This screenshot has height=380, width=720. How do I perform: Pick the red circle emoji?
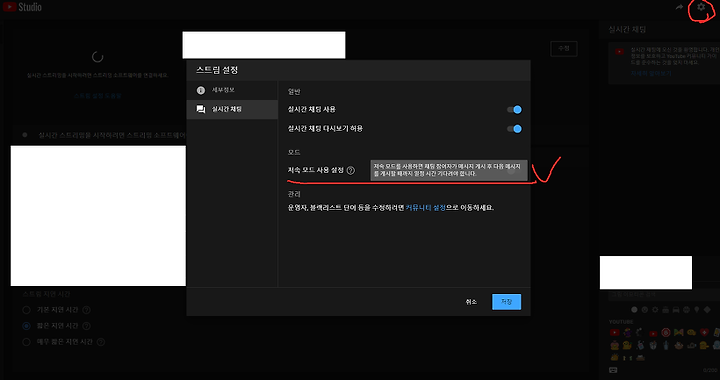(x=666, y=332)
